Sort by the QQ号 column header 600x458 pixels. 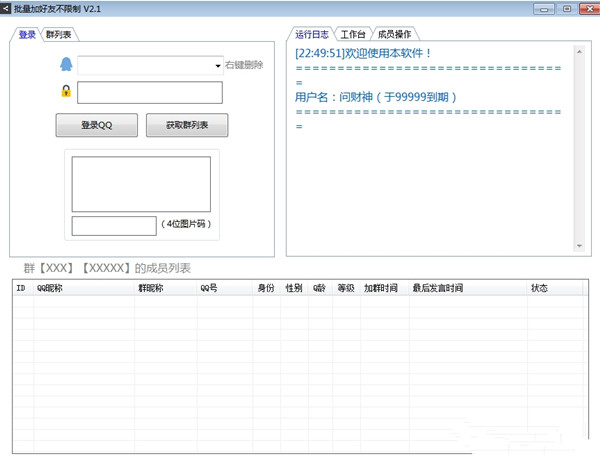[x=225, y=288]
